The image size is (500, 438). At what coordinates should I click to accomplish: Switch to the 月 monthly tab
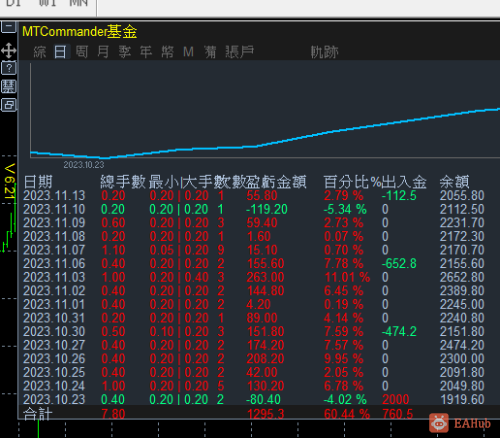click(103, 52)
